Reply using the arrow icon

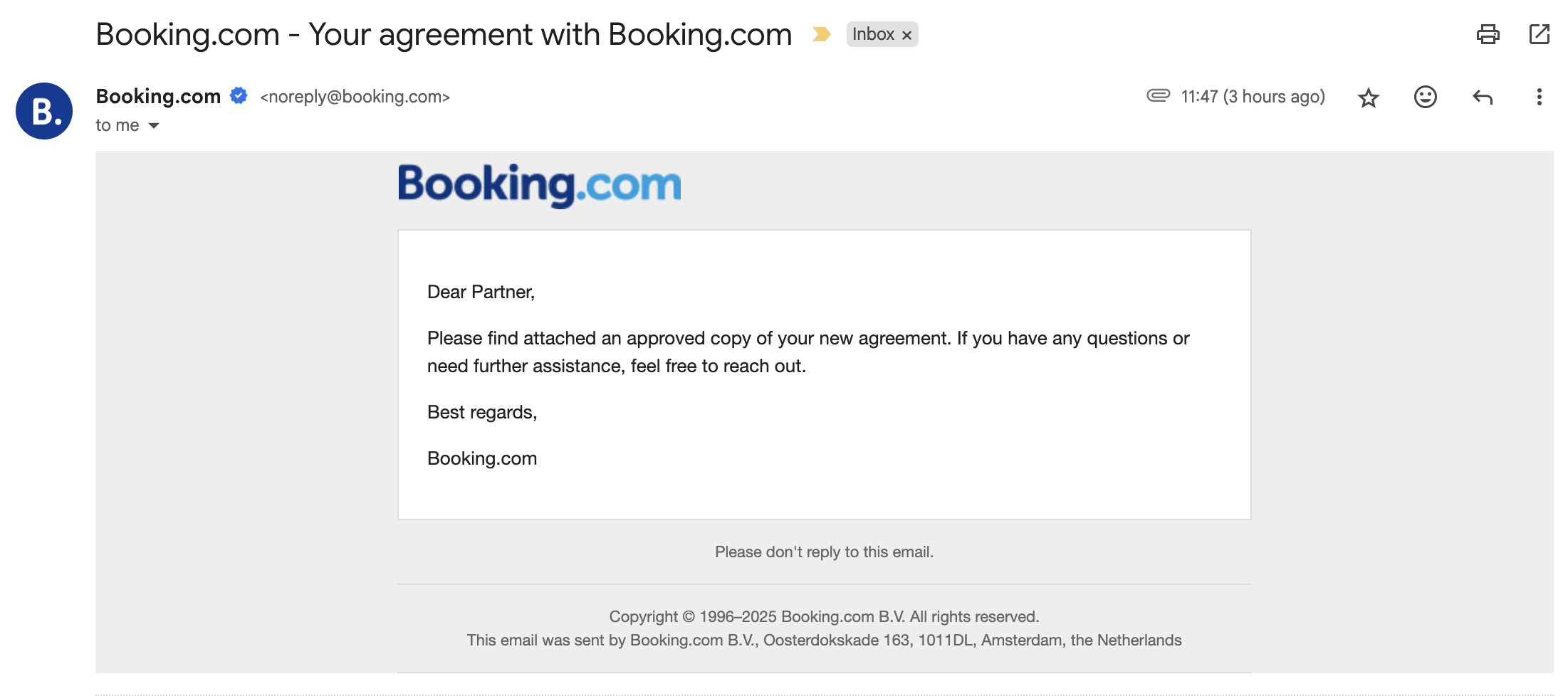(x=1482, y=97)
